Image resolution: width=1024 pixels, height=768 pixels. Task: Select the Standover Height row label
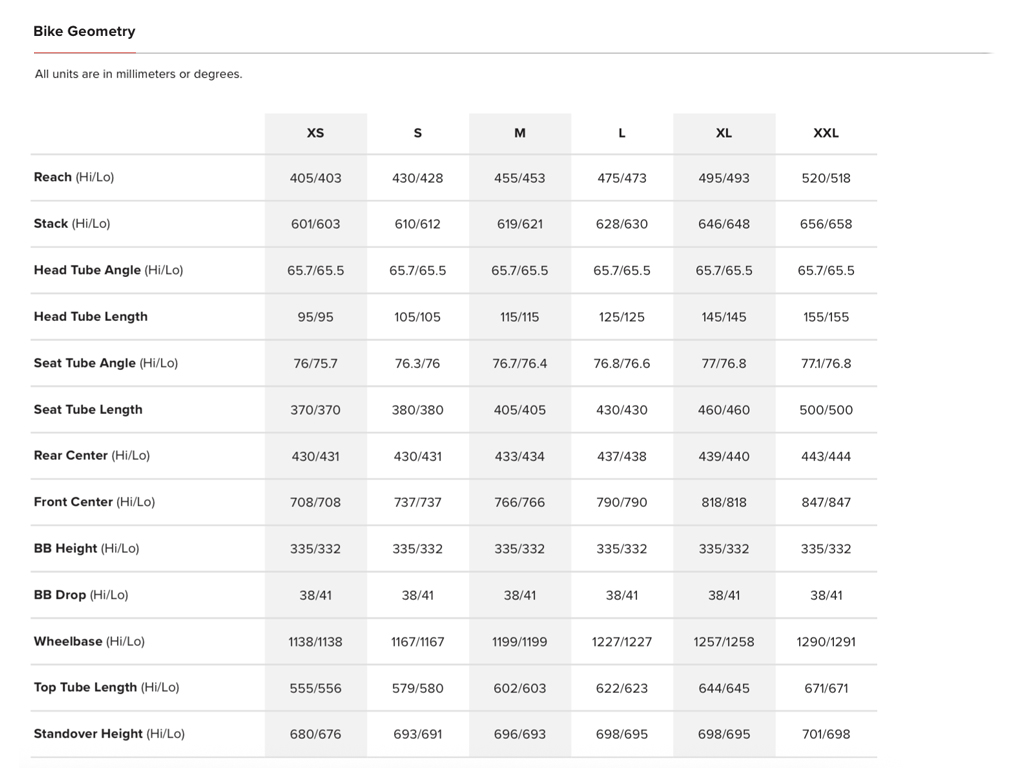coord(109,734)
